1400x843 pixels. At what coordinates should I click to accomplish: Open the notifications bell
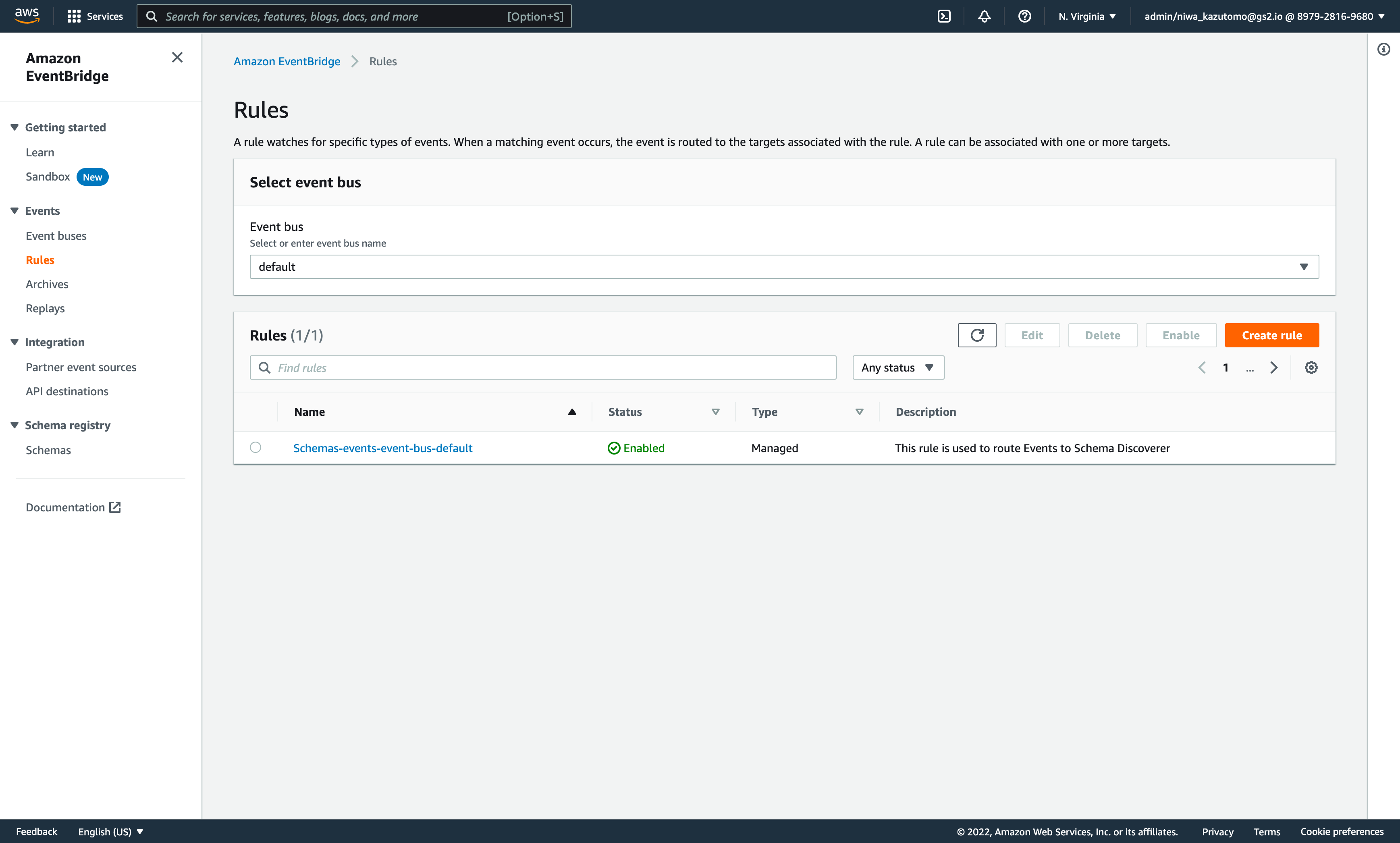point(984,17)
